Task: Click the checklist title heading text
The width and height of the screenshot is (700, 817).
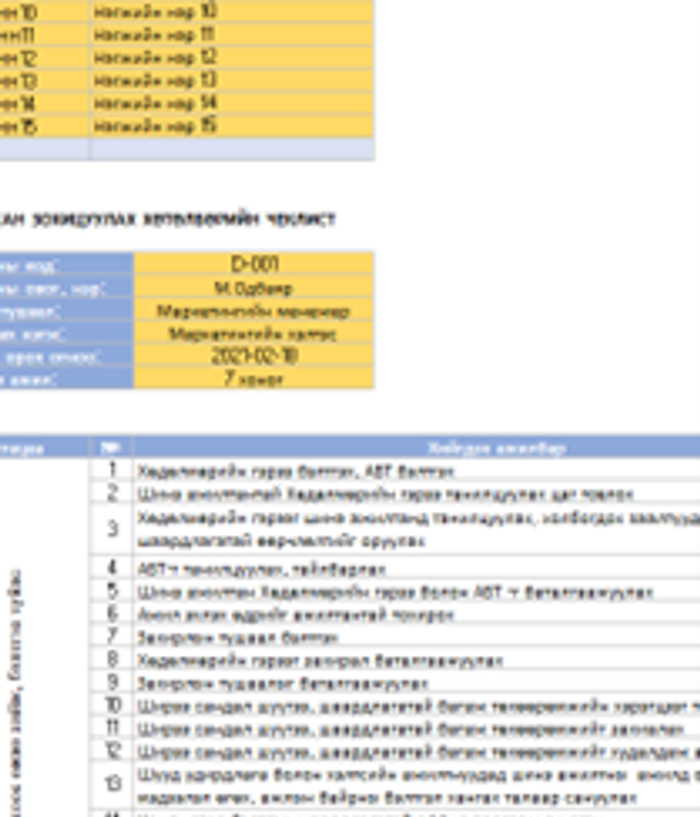Action: (168, 219)
